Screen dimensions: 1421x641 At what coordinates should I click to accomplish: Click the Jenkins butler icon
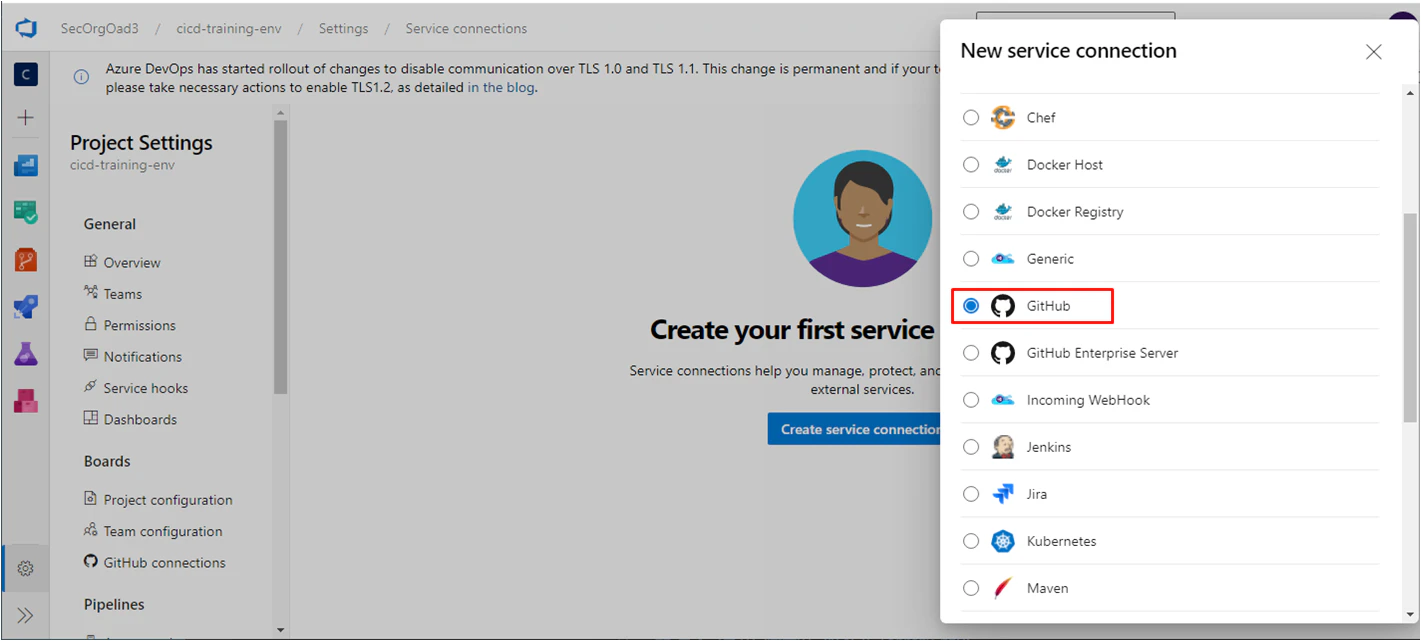[1003, 447]
